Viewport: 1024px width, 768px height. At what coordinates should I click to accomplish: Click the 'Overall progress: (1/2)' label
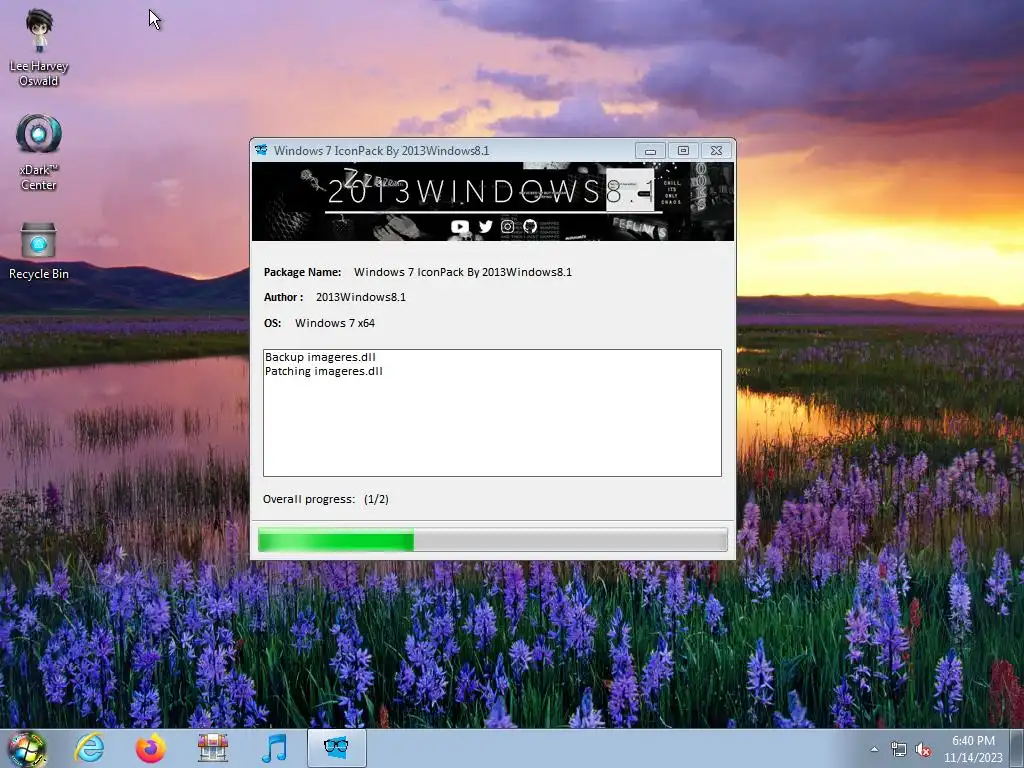coord(325,499)
